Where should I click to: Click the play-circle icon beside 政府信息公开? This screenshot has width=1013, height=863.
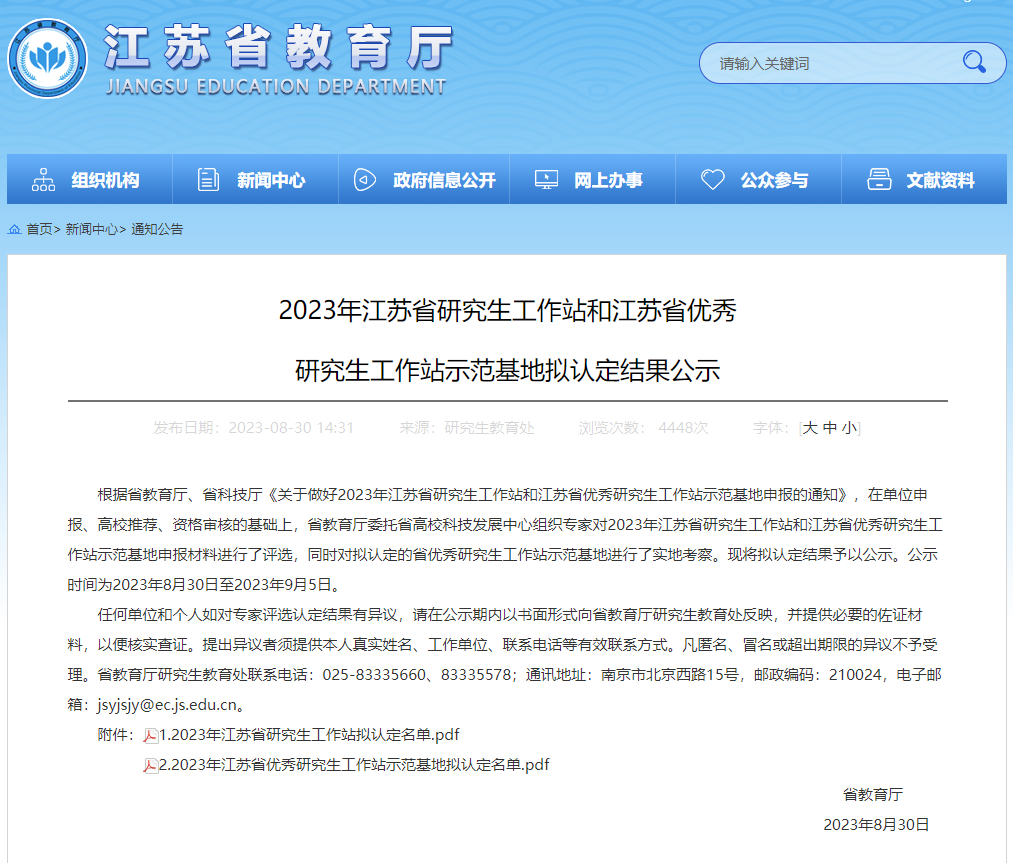tap(365, 180)
